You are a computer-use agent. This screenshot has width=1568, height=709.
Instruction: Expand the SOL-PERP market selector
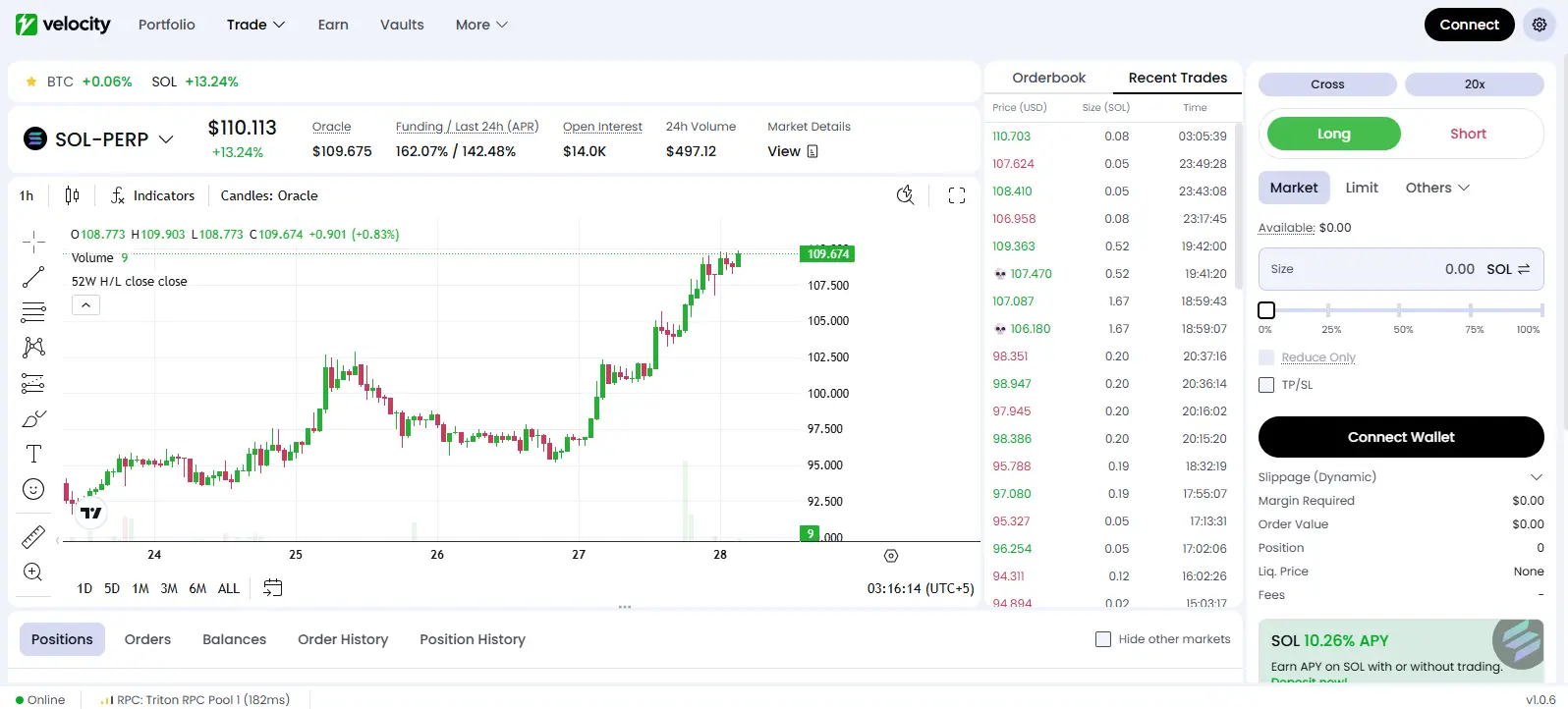pyautogui.click(x=166, y=139)
